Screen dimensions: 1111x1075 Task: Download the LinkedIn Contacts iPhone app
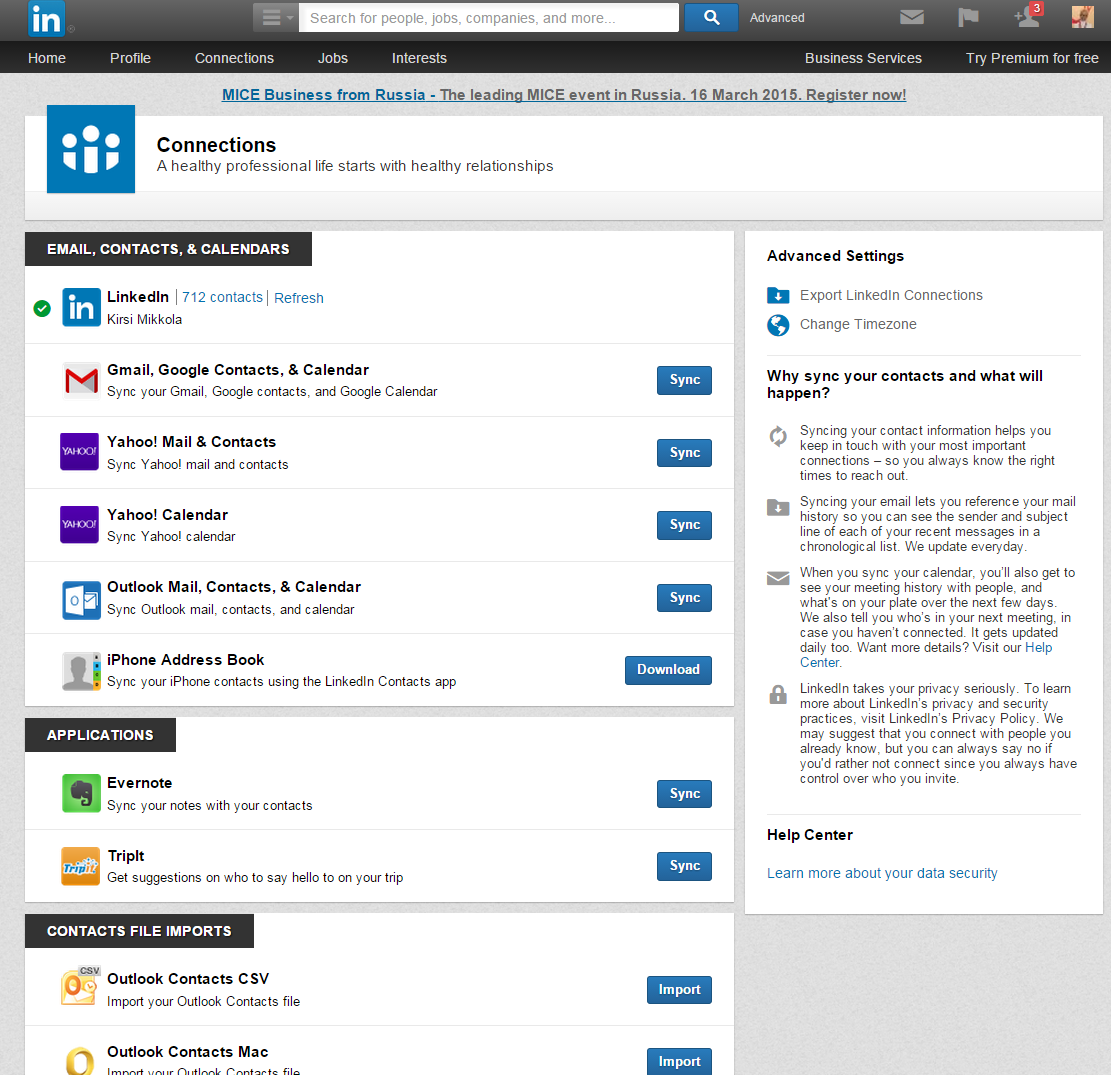point(668,670)
